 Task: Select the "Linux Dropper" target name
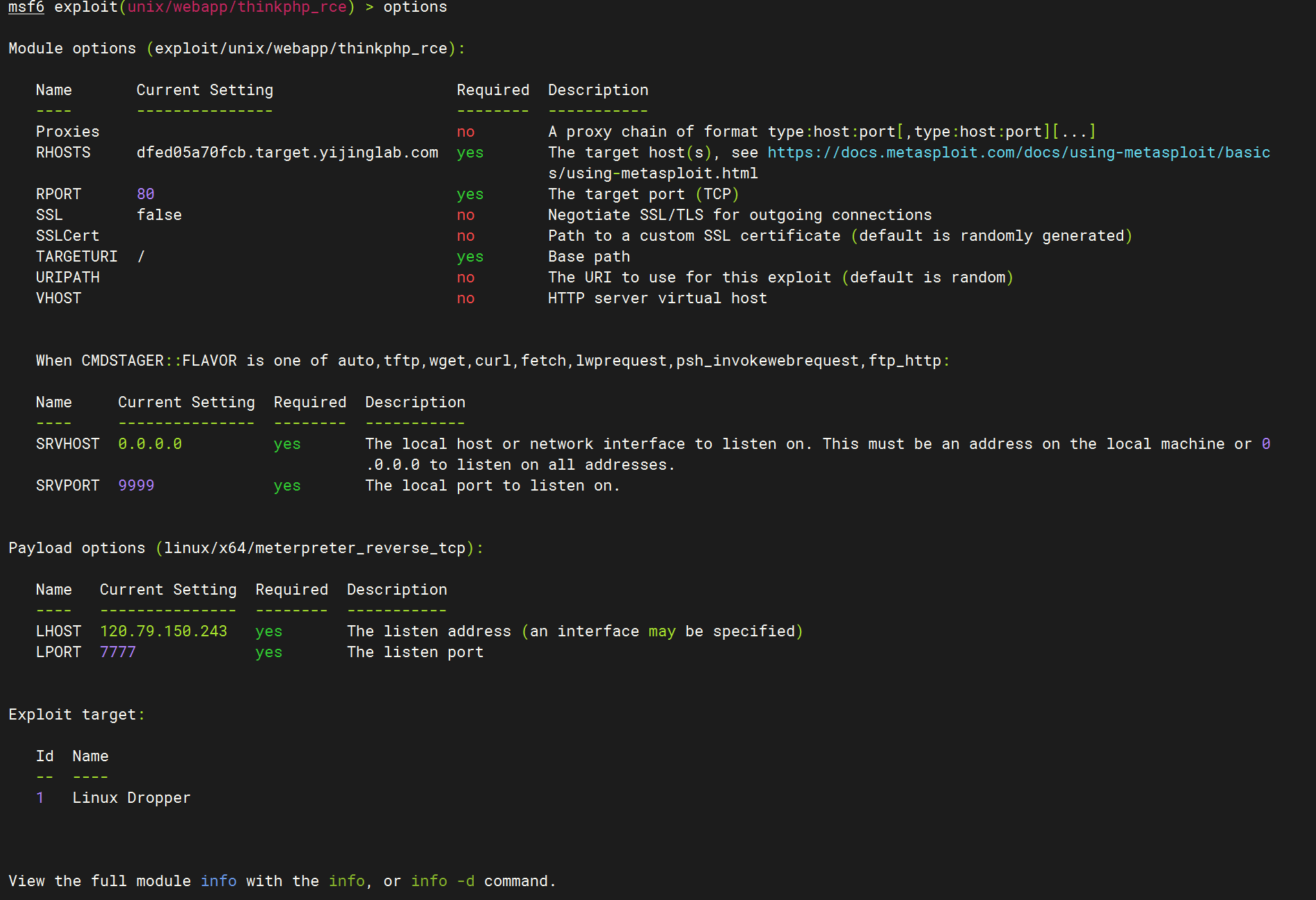[132, 798]
